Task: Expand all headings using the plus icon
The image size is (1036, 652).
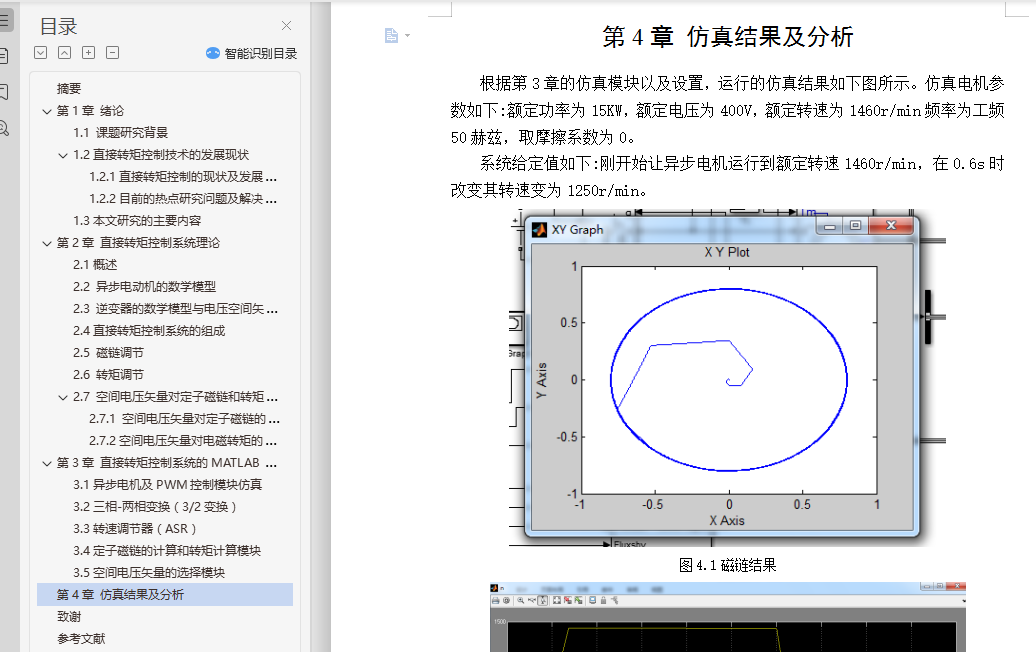Action: click(x=87, y=54)
